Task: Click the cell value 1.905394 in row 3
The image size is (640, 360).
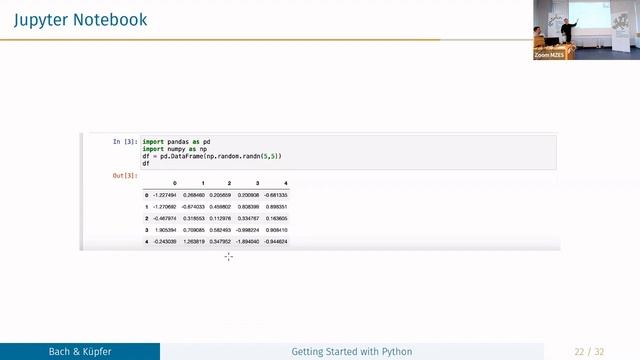Action: [x=166, y=230]
